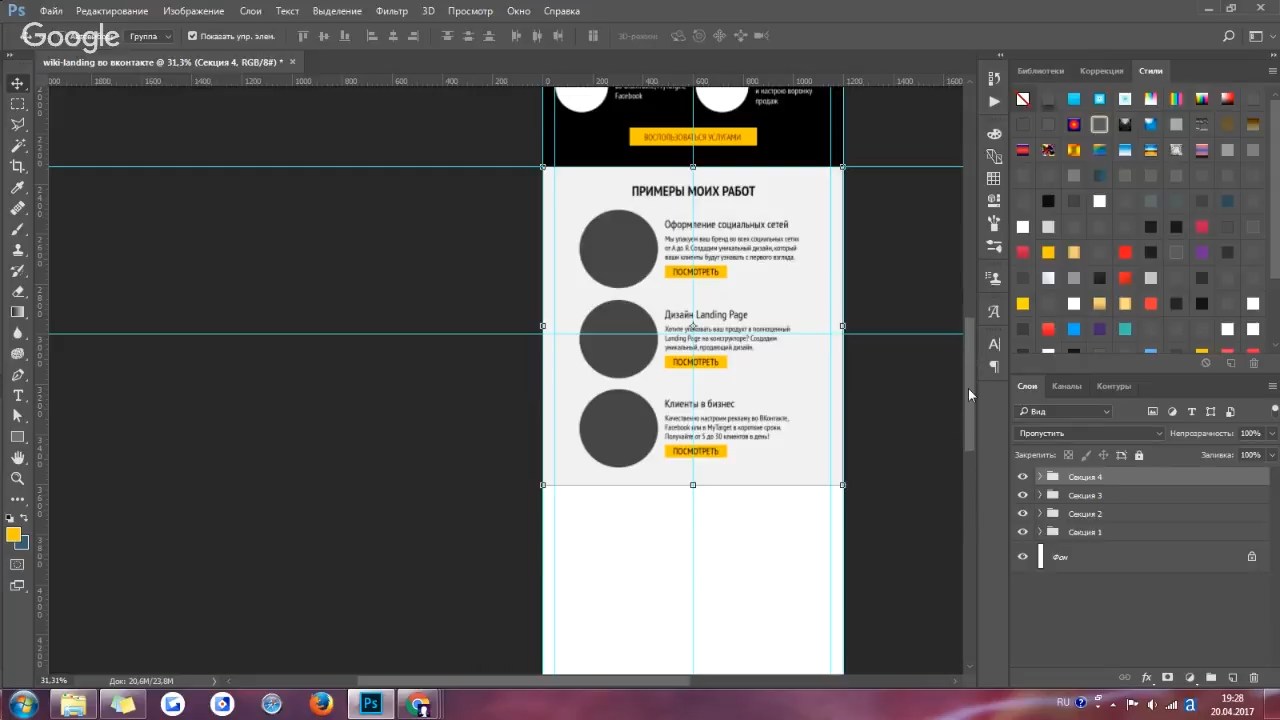Expand the Секция 3 group

(1039, 495)
